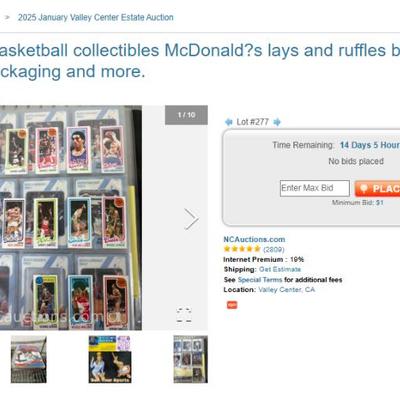Open the (2809) reviews link
400x400 pixels.
[274, 249]
